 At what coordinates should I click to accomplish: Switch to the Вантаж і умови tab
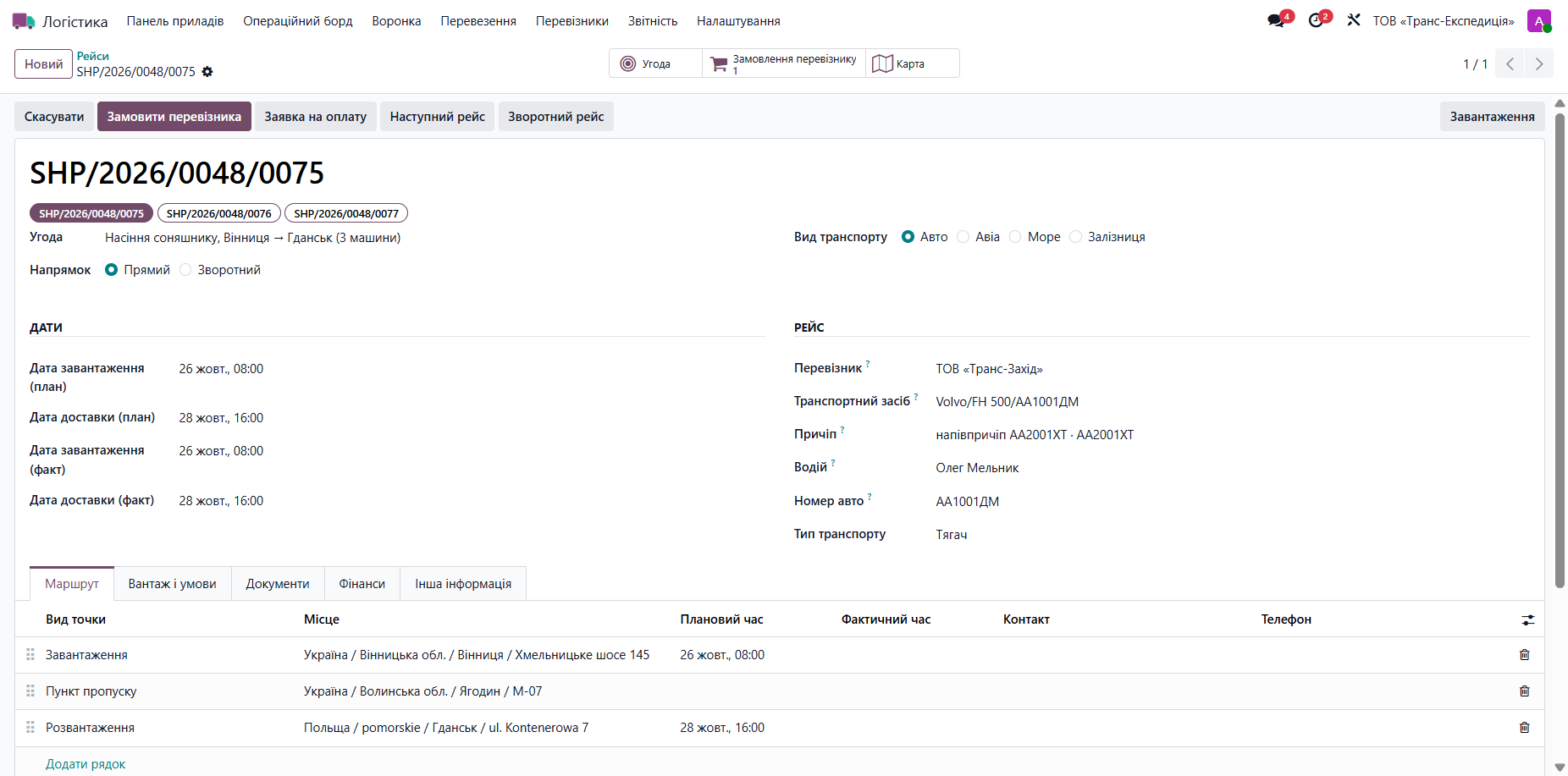tap(173, 584)
